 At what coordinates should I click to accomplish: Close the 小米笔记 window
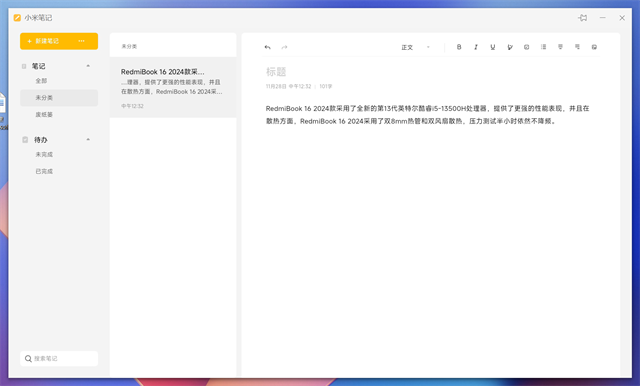[622, 18]
